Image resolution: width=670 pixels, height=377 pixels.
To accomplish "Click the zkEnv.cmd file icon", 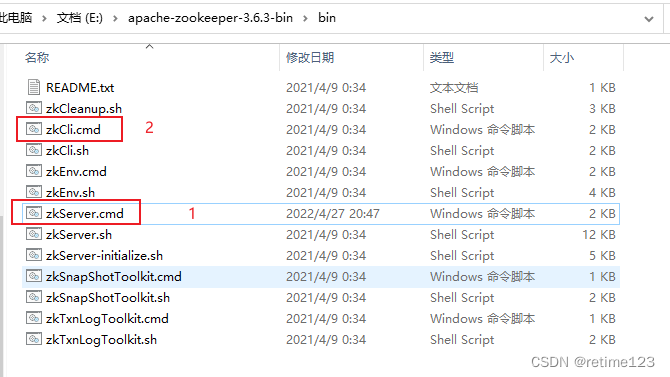I will pos(34,171).
